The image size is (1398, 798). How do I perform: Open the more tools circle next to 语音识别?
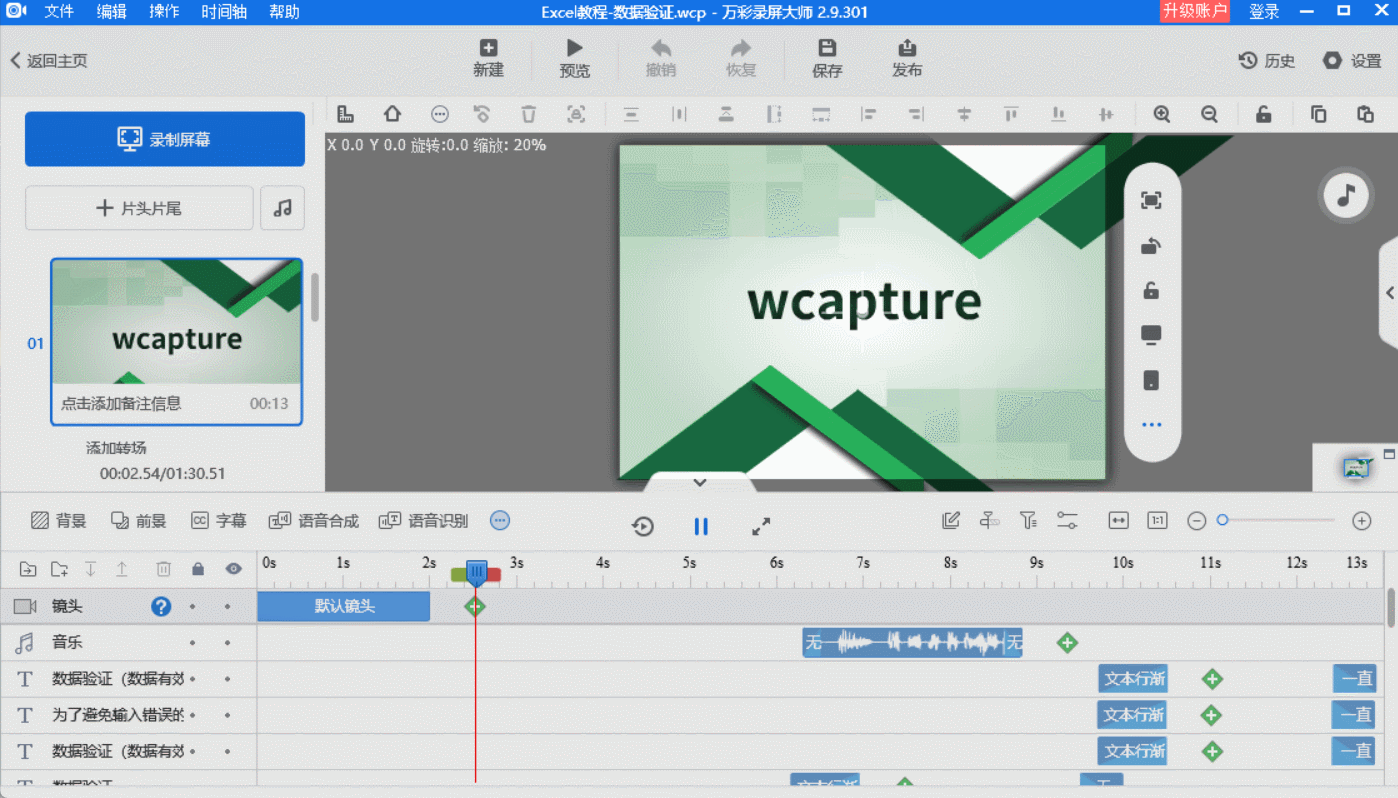point(500,521)
